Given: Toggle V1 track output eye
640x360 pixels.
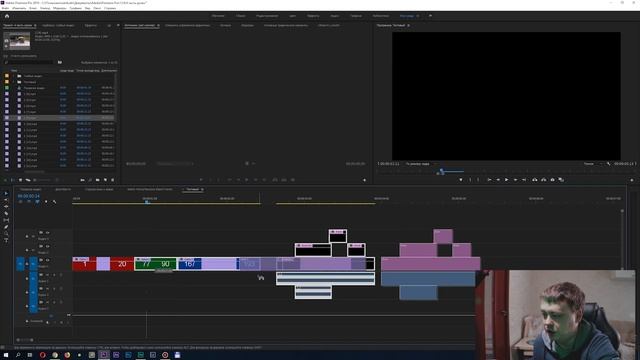Looking at the screenshot, I should click(47, 260).
